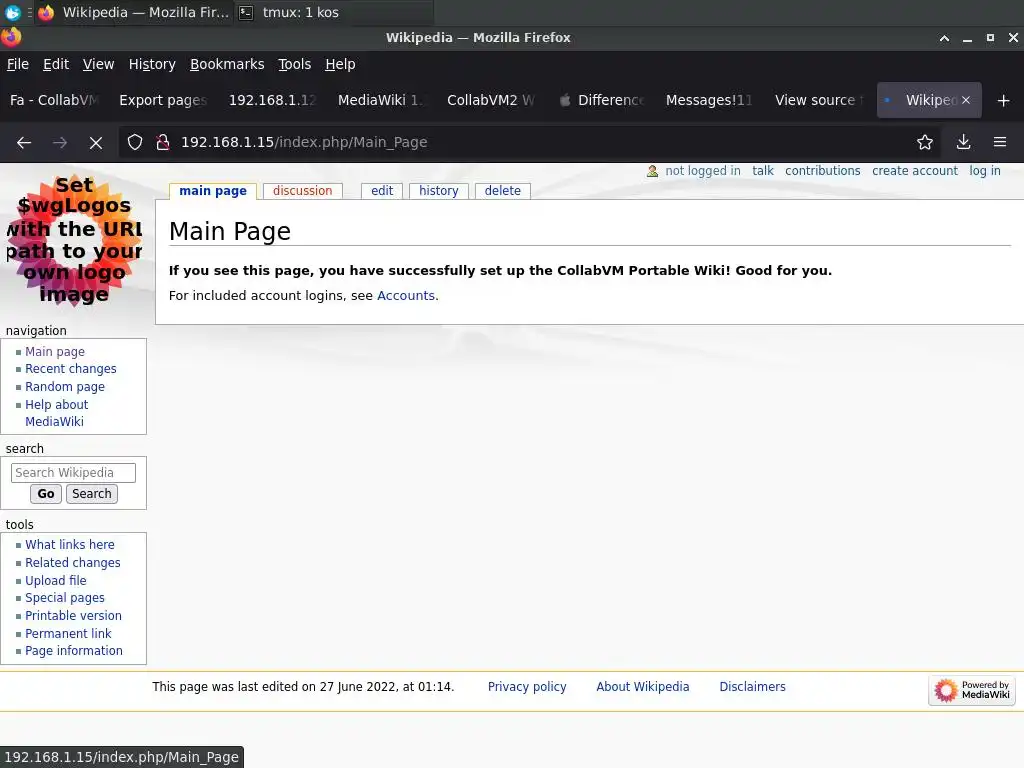Open the Disclaimers footer link
This screenshot has width=1024, height=768.
click(x=752, y=687)
